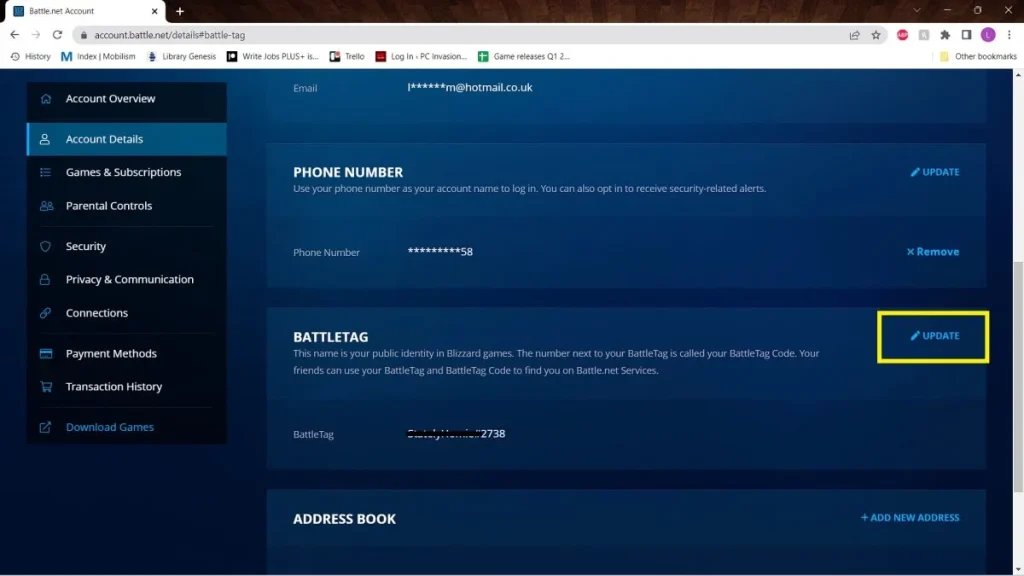The width and height of the screenshot is (1024, 576).
Task: Open Other bookmarks folder
Action: (978, 57)
